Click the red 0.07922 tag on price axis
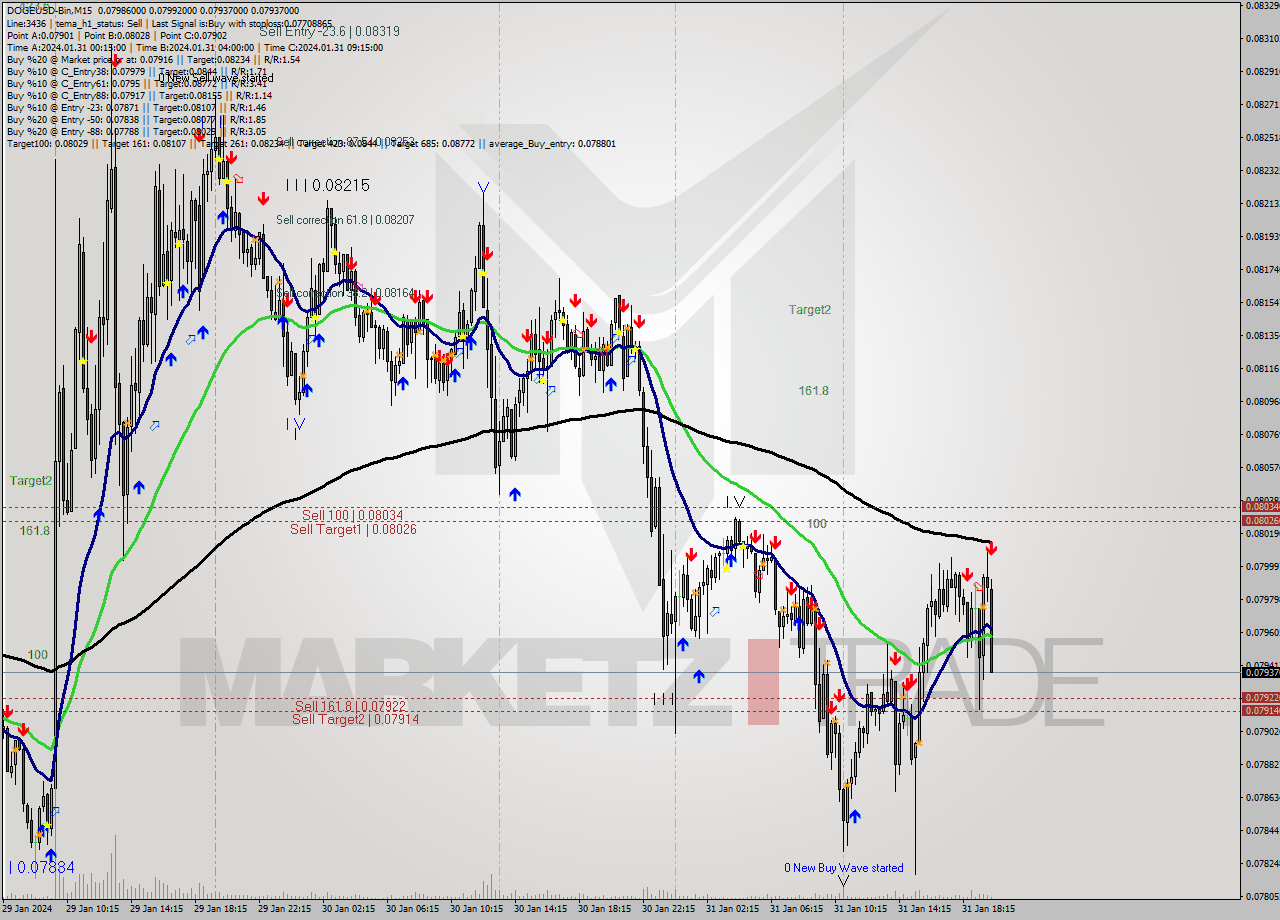1280x920 pixels. 1260,697
